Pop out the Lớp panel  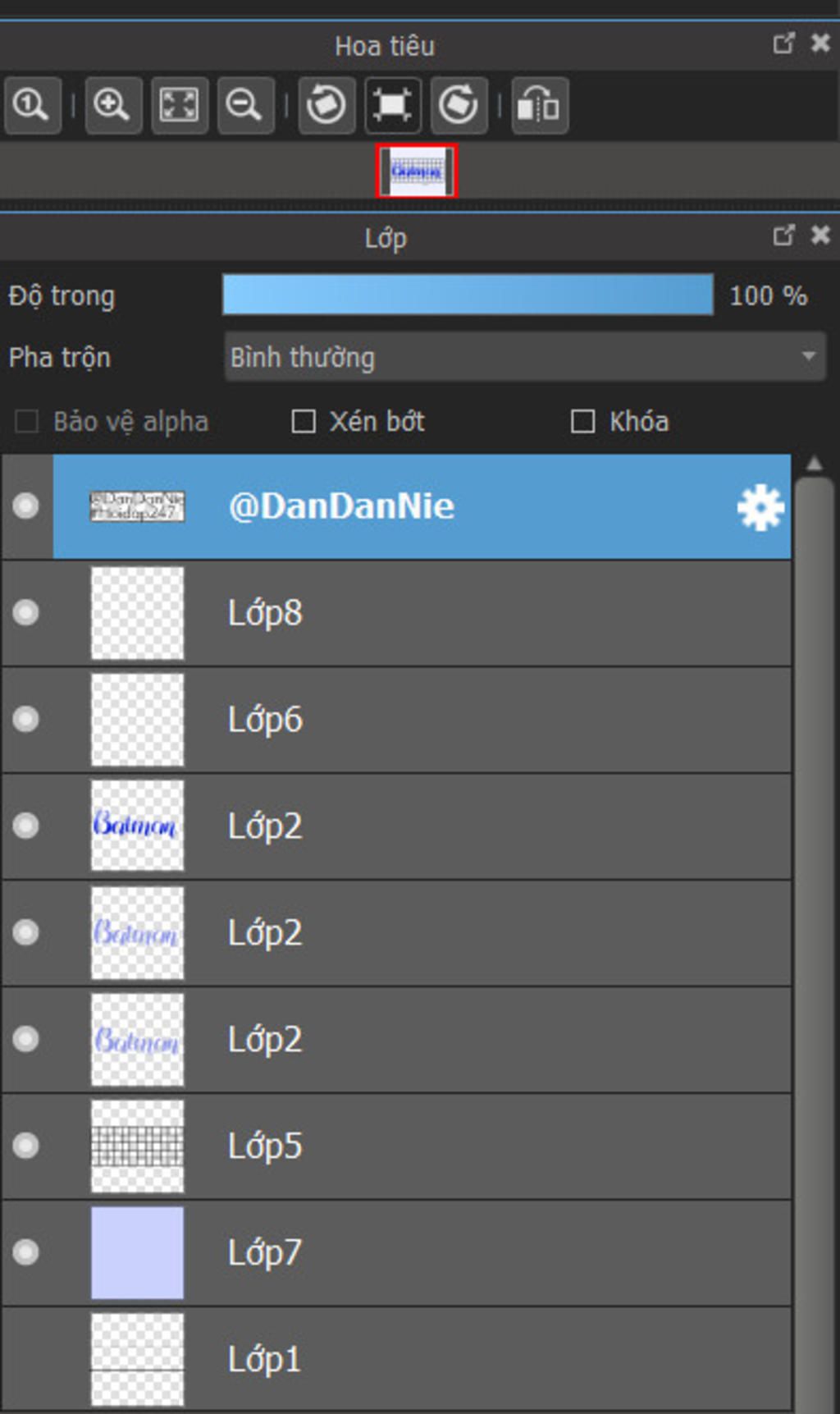(783, 236)
